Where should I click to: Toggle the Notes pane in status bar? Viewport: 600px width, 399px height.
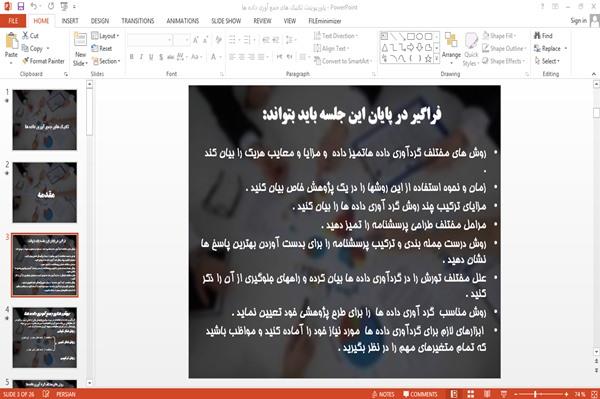point(383,394)
